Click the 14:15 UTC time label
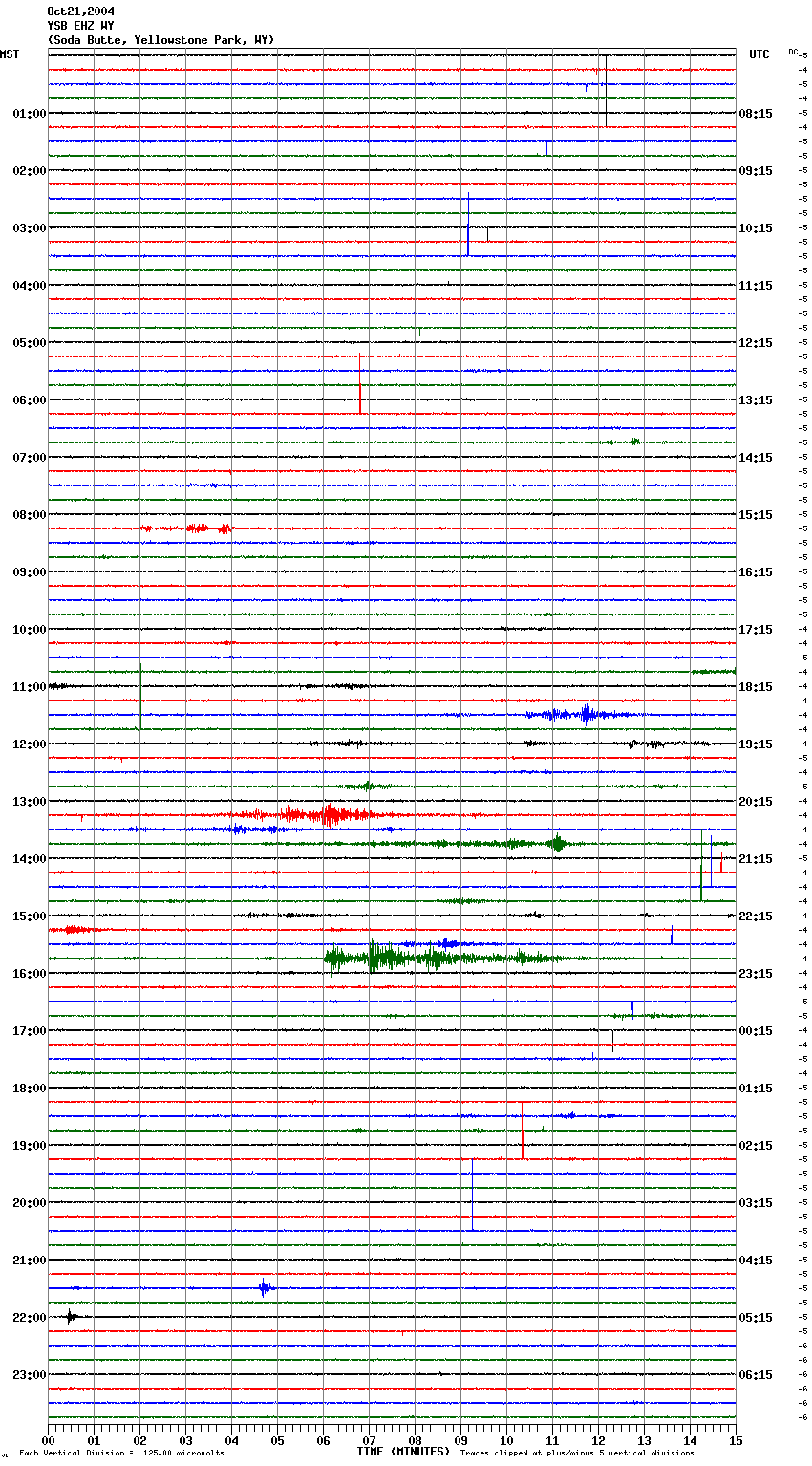Image resolution: width=812 pixels, height=1466 pixels. (x=756, y=458)
